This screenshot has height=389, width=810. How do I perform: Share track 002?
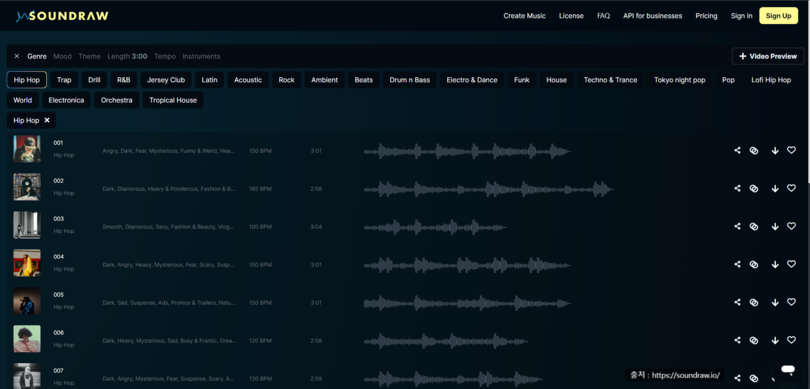(x=737, y=188)
